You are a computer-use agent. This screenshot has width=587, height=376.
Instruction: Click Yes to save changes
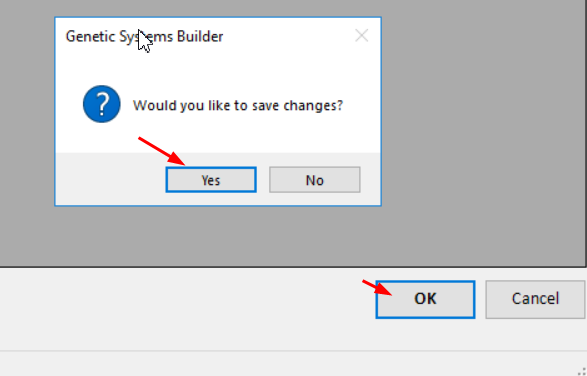click(x=211, y=180)
